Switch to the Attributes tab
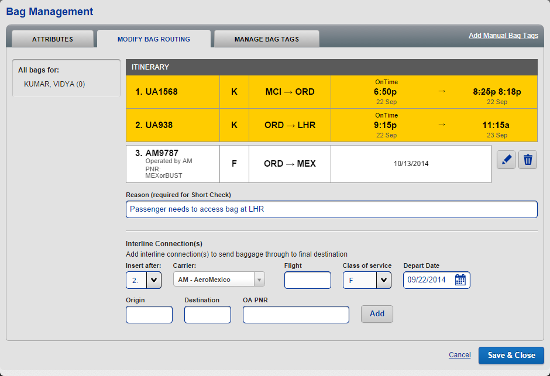This screenshot has width=550, height=376. [53, 39]
